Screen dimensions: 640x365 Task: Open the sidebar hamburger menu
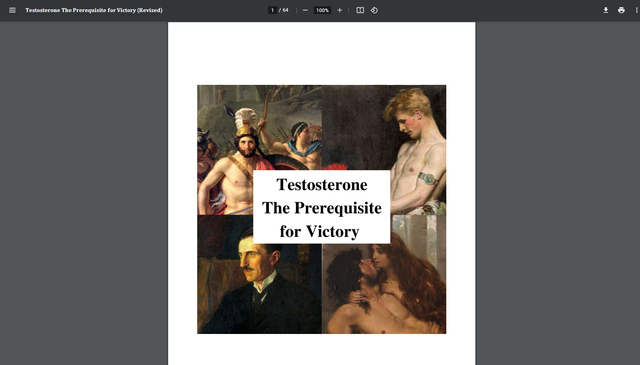pos(12,10)
